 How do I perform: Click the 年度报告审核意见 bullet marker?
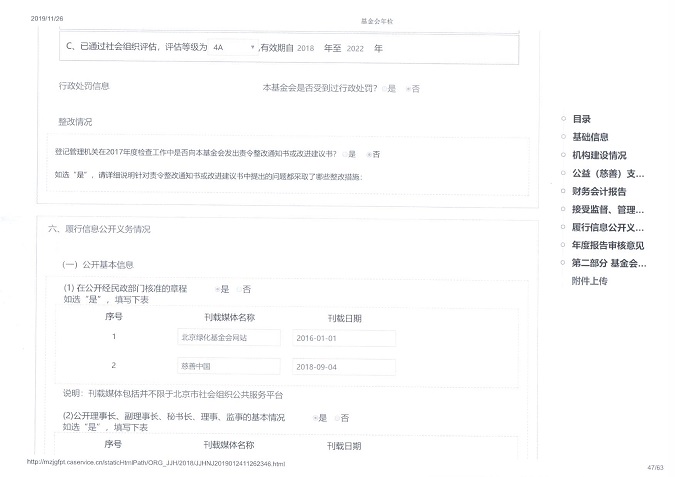coord(563,245)
